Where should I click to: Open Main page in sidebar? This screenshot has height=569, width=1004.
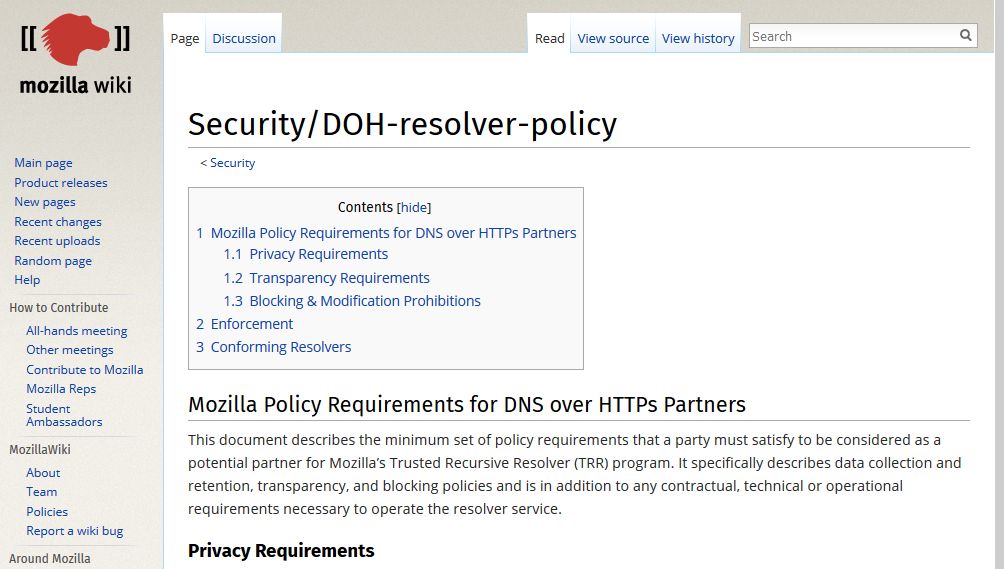(x=43, y=163)
